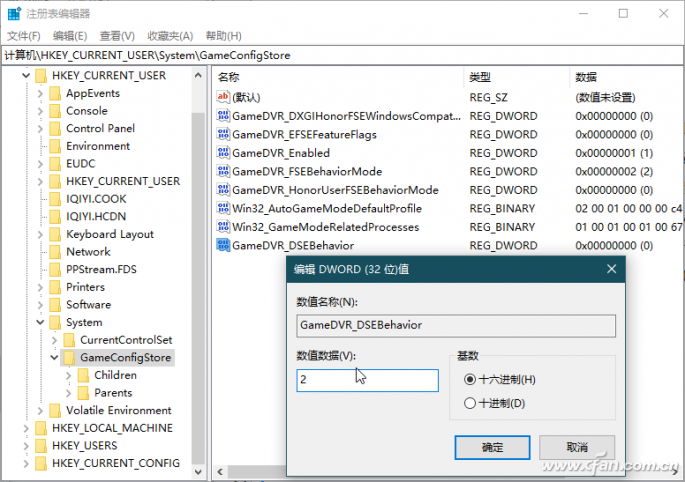Click the 0x00000002 (2) data cell
685x482 pixels.
[x=614, y=171]
